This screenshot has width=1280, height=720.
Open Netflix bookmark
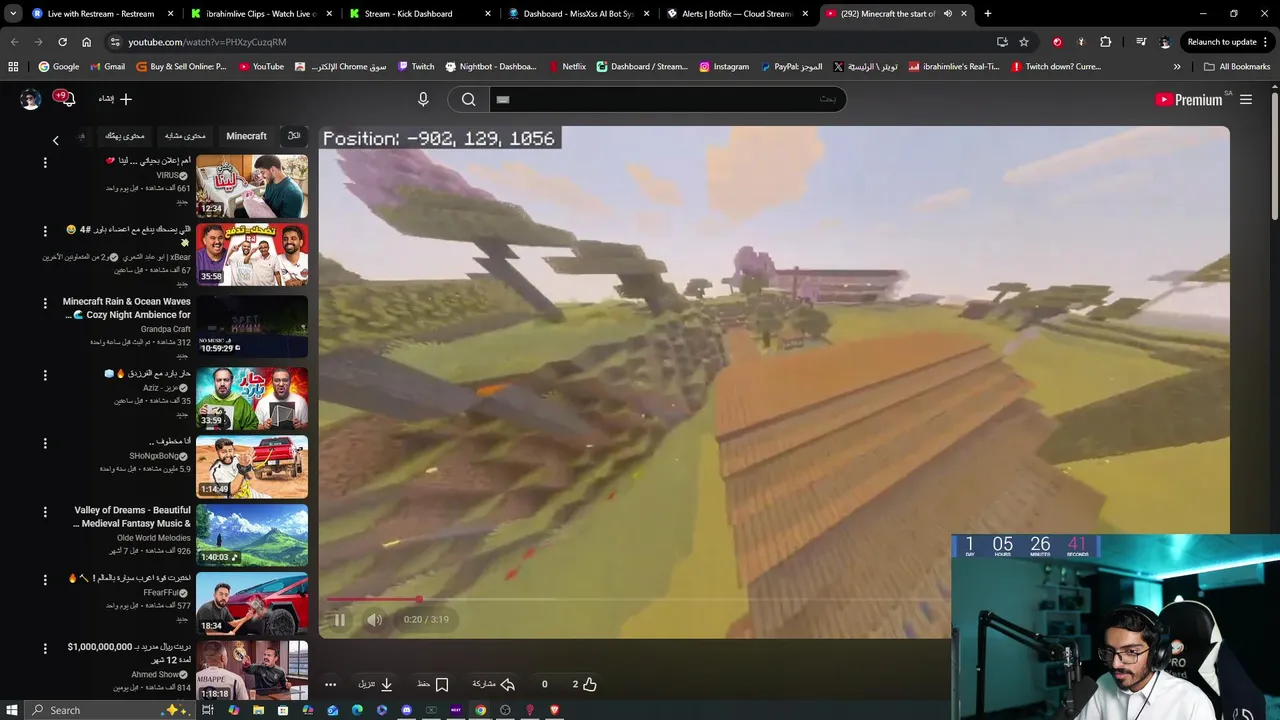point(567,67)
